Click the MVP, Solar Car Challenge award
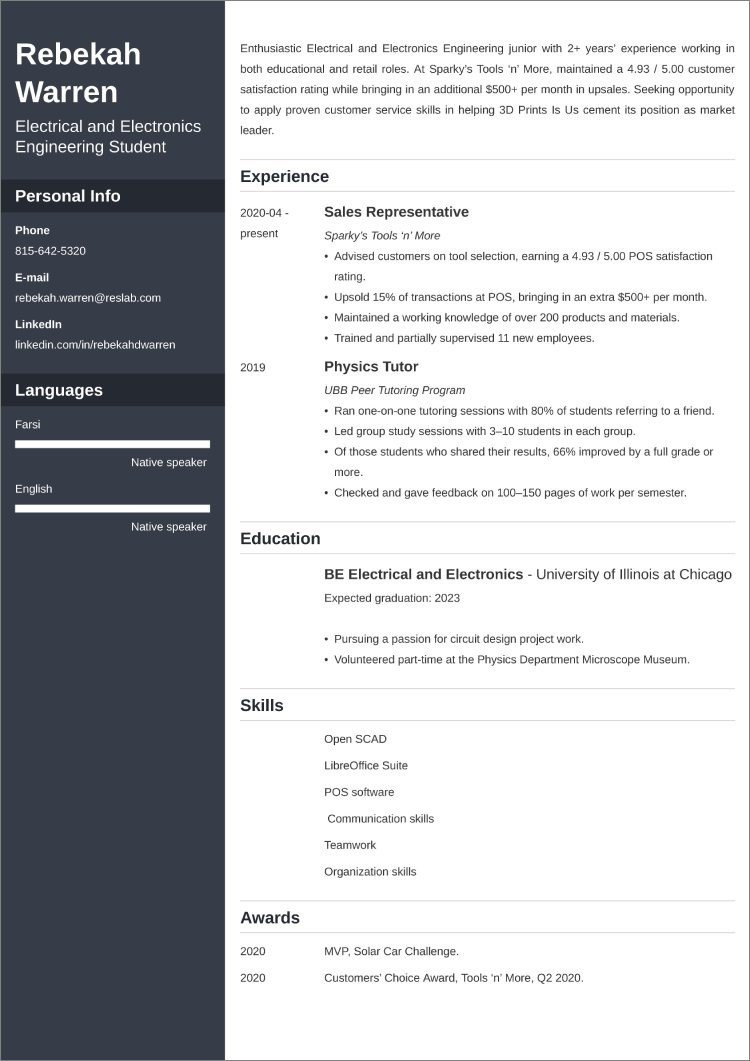750x1061 pixels. 391,951
